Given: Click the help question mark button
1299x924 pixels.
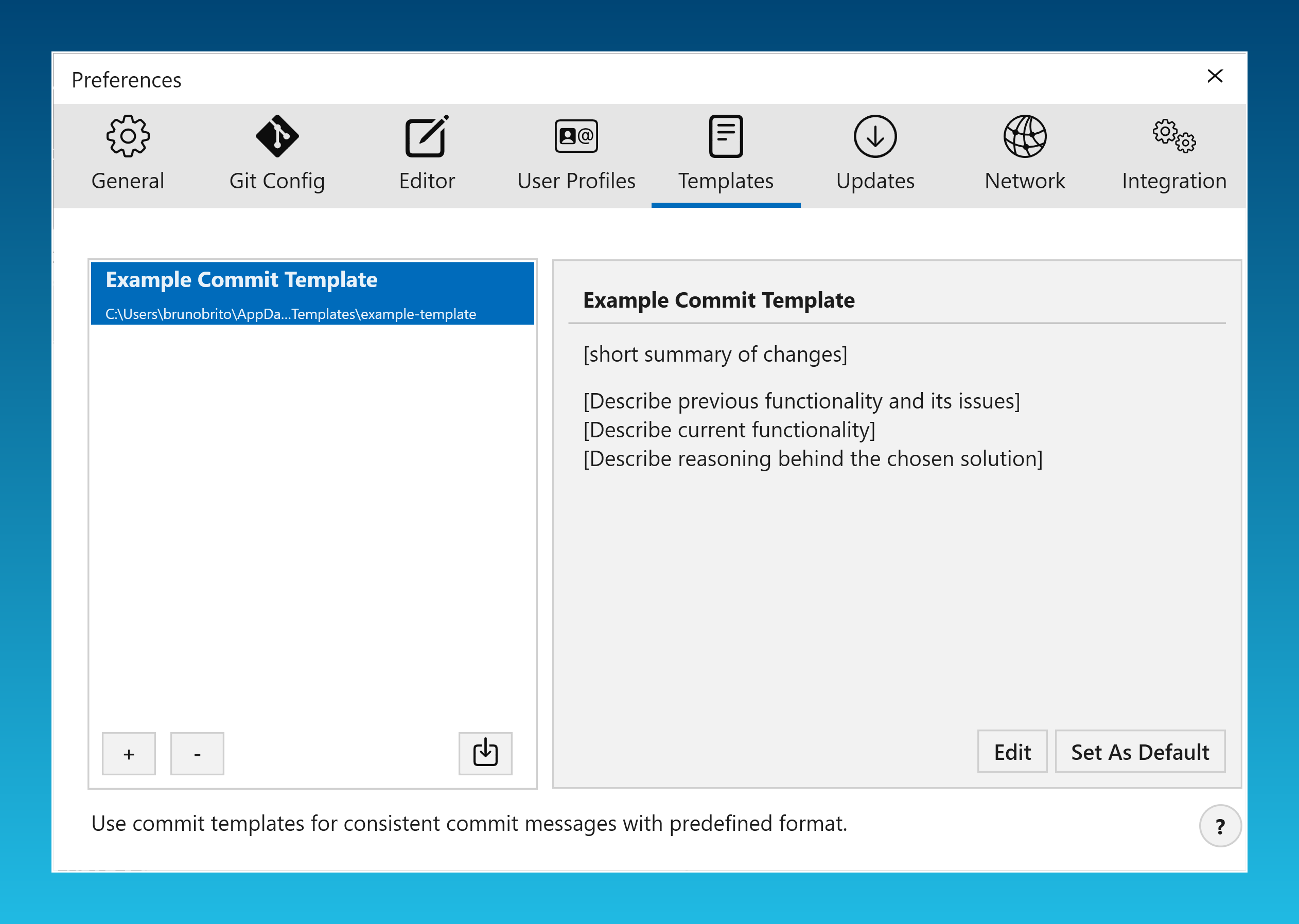Looking at the screenshot, I should [x=1219, y=826].
